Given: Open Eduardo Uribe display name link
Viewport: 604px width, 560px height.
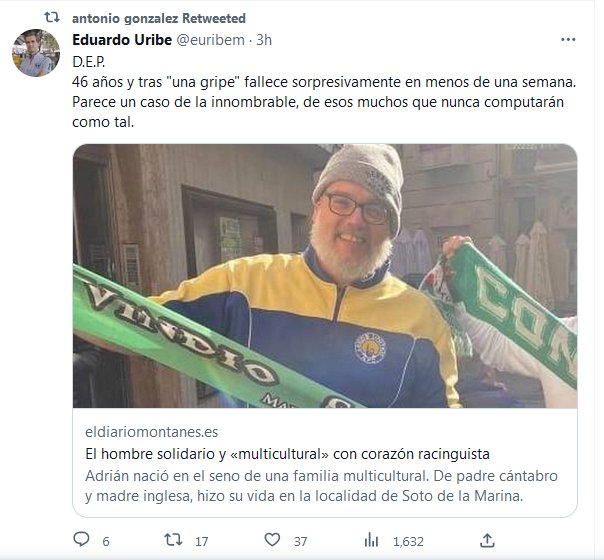Looking at the screenshot, I should coord(122,40).
